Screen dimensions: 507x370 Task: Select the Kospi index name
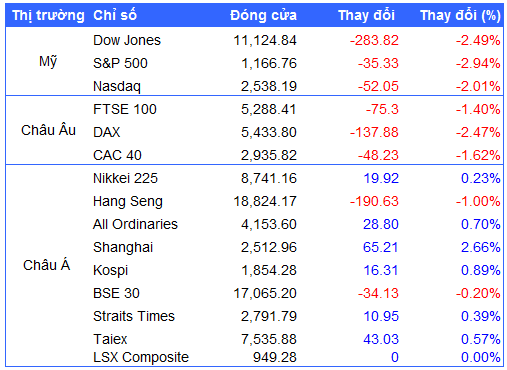pyautogui.click(x=111, y=271)
